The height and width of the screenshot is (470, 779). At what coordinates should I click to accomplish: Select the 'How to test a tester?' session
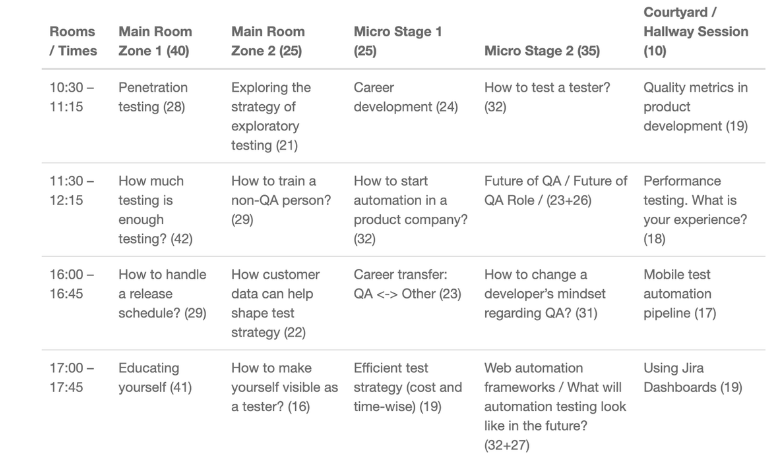pos(547,97)
